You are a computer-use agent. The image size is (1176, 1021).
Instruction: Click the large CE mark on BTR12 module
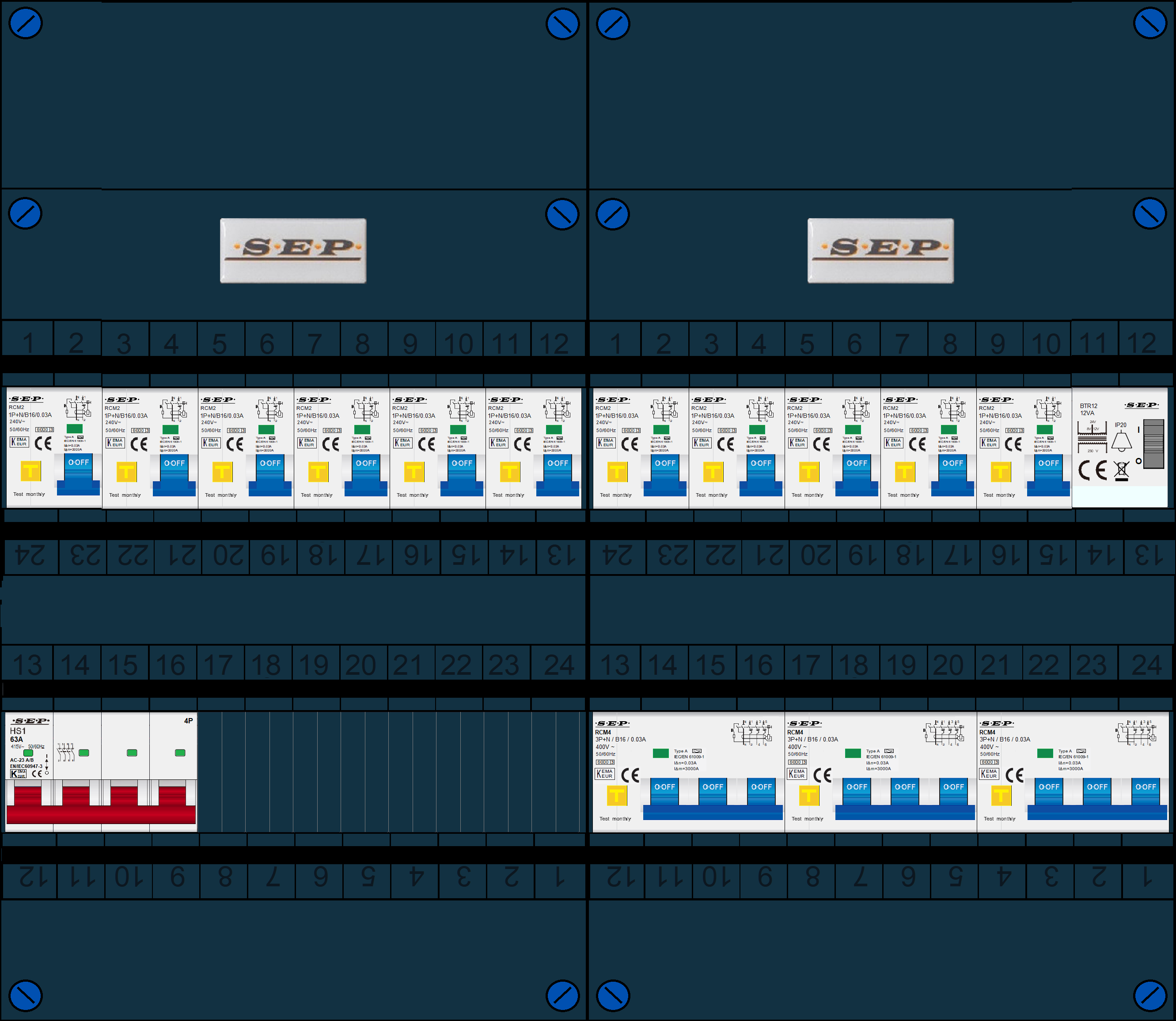tap(1093, 471)
